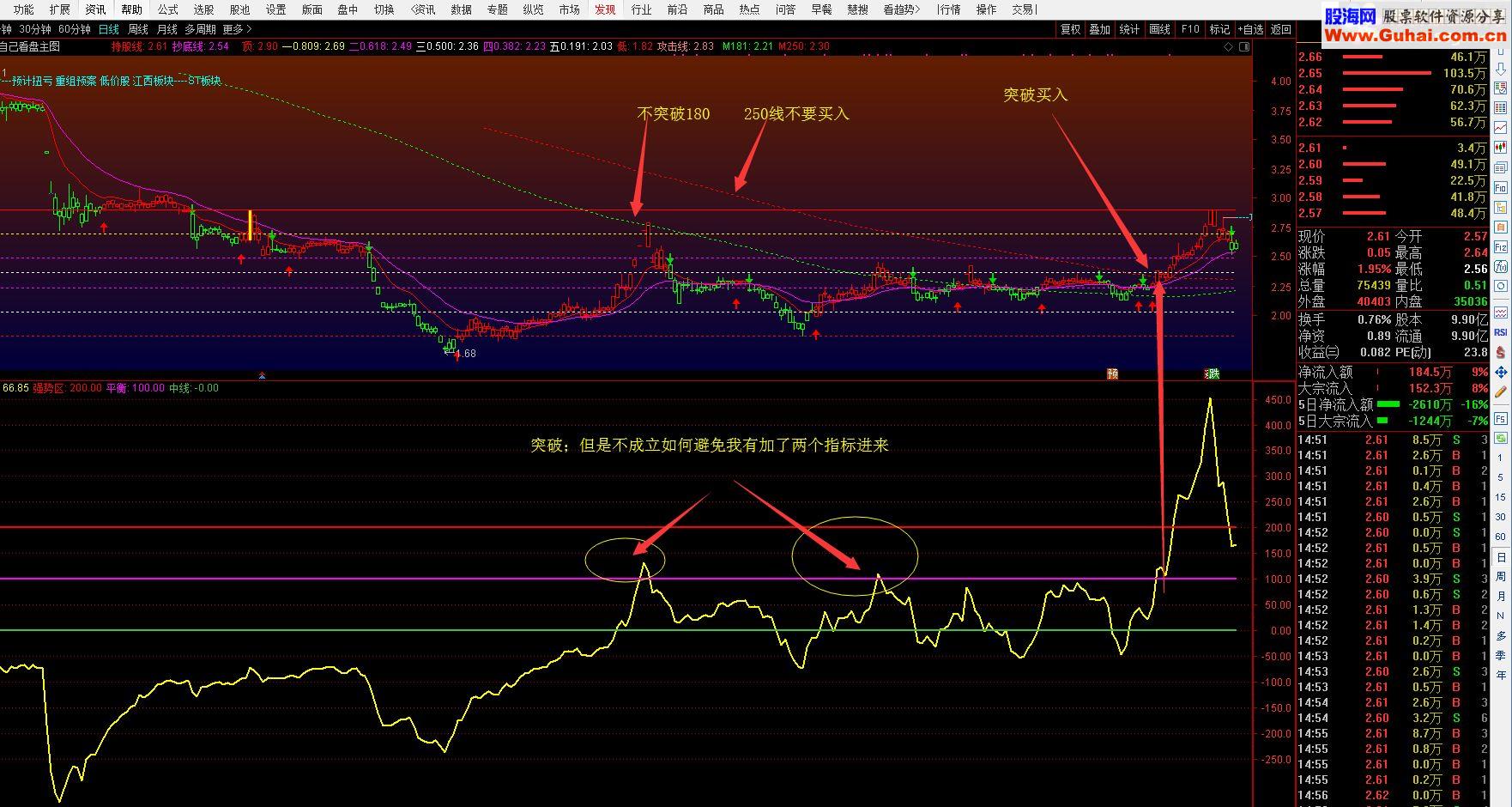Viewport: 1512px width, 807px height.
Task: Click the 预 marker on chart timeline
Action: click(1112, 373)
